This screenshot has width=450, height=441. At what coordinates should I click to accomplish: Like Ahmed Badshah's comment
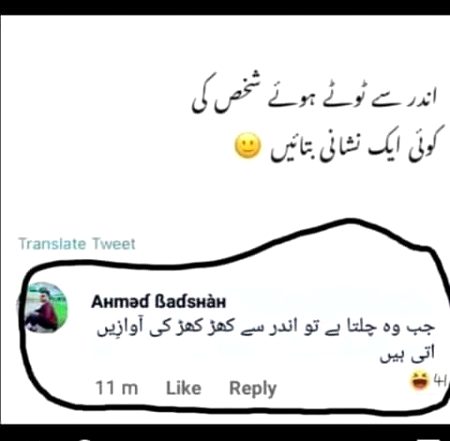[184, 388]
